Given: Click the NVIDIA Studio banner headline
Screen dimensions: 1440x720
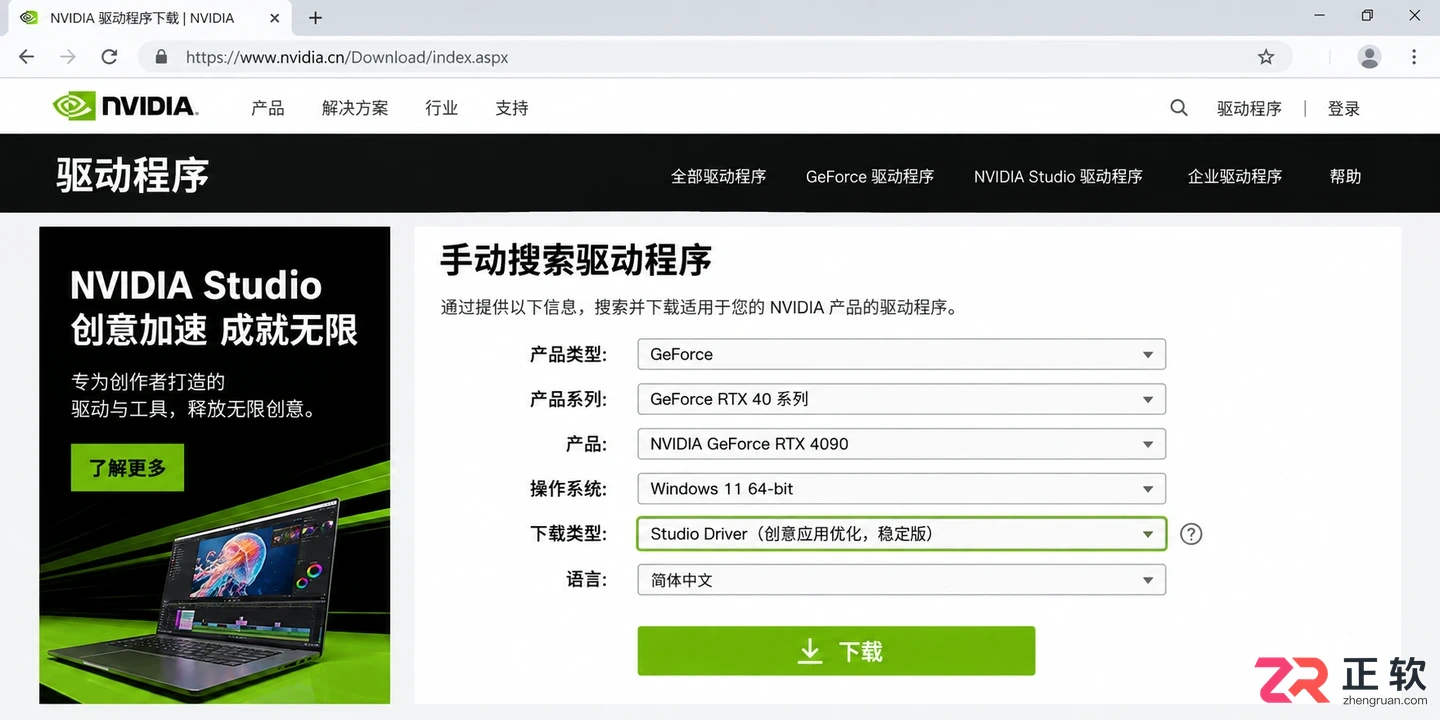Looking at the screenshot, I should (x=214, y=307).
